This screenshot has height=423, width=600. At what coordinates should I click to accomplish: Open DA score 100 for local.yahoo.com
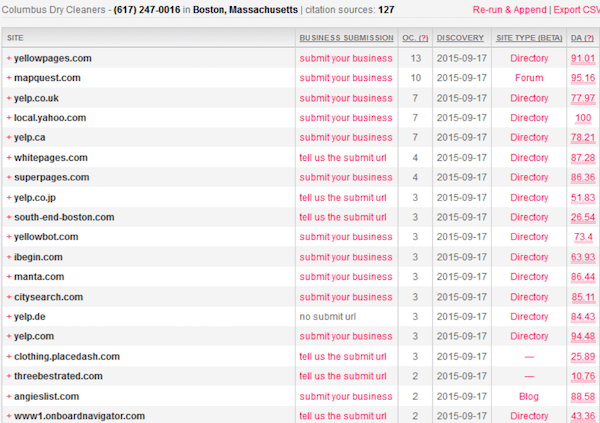tap(583, 118)
